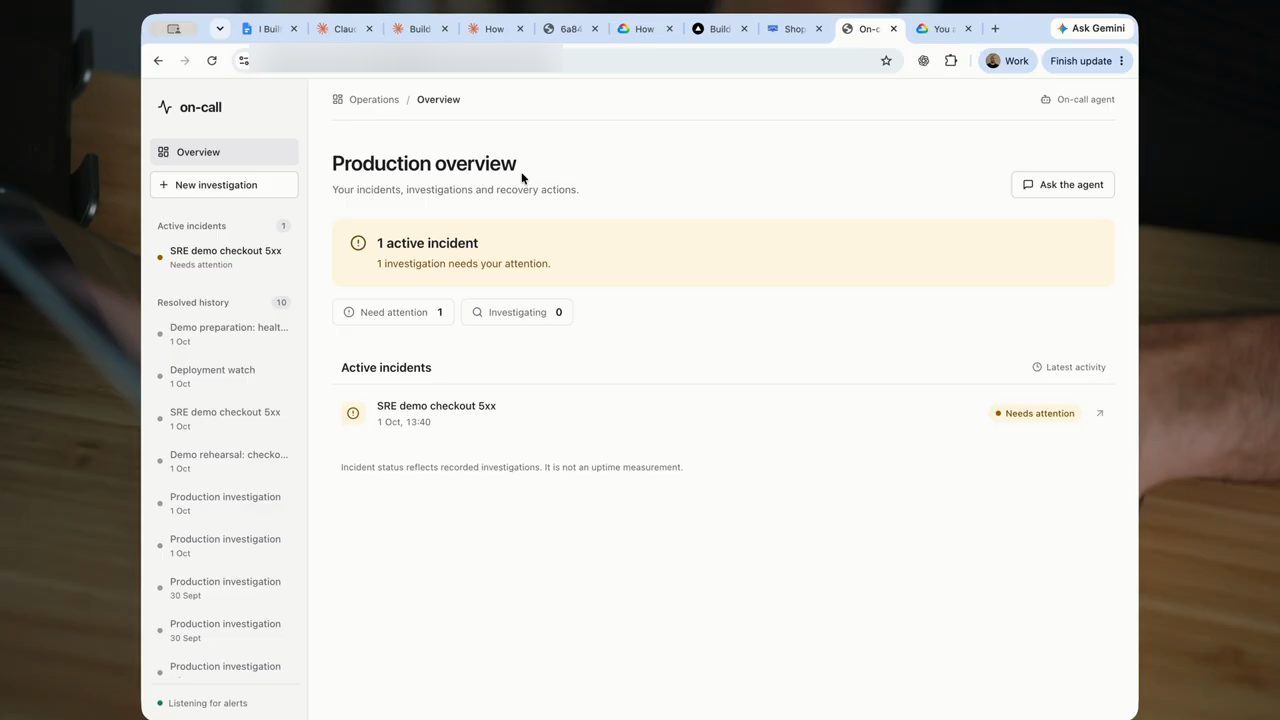
Task: Close the active On-c tab
Action: point(894,29)
